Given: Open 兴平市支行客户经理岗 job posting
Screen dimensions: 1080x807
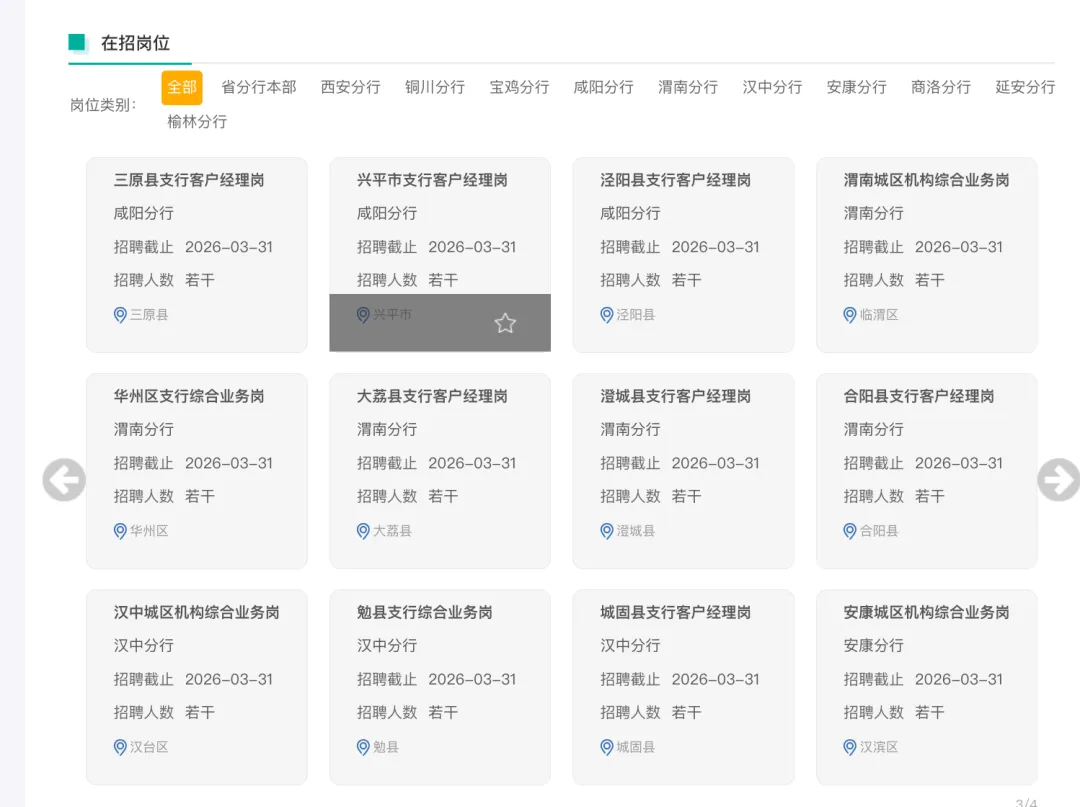Looking at the screenshot, I should [432, 180].
